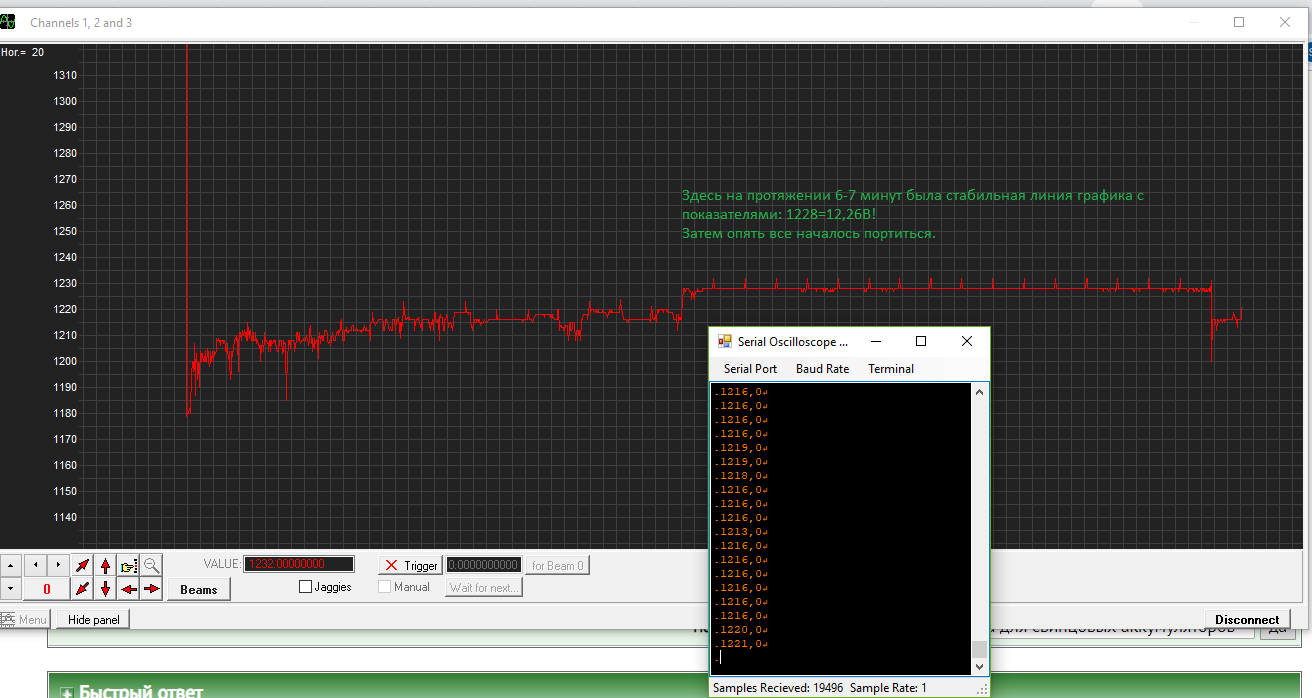
Task: Toggle the Trigger button
Action: point(410,565)
